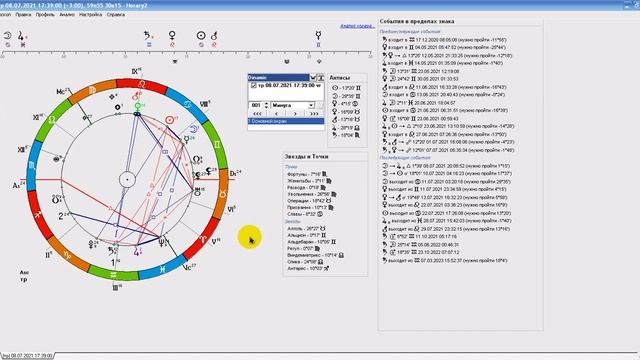Screen dimensions: 640x360
Task: Select the bottom tab тр 08.07.2021 17:39:00
Action: (28, 356)
